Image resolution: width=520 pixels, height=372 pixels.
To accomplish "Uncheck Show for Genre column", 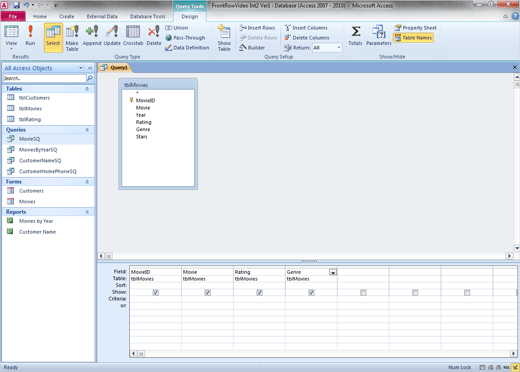I will (x=311, y=292).
